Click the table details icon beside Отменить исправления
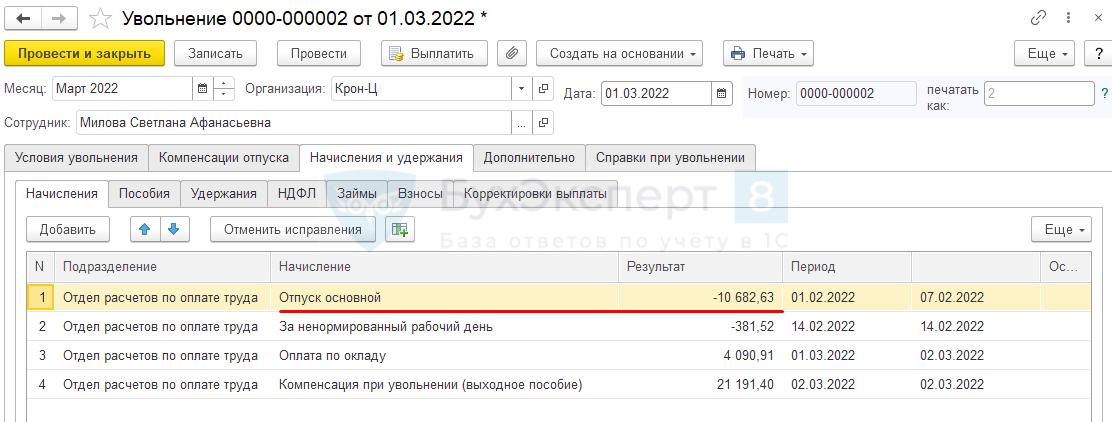The height and width of the screenshot is (422, 1112). pyautogui.click(x=400, y=229)
